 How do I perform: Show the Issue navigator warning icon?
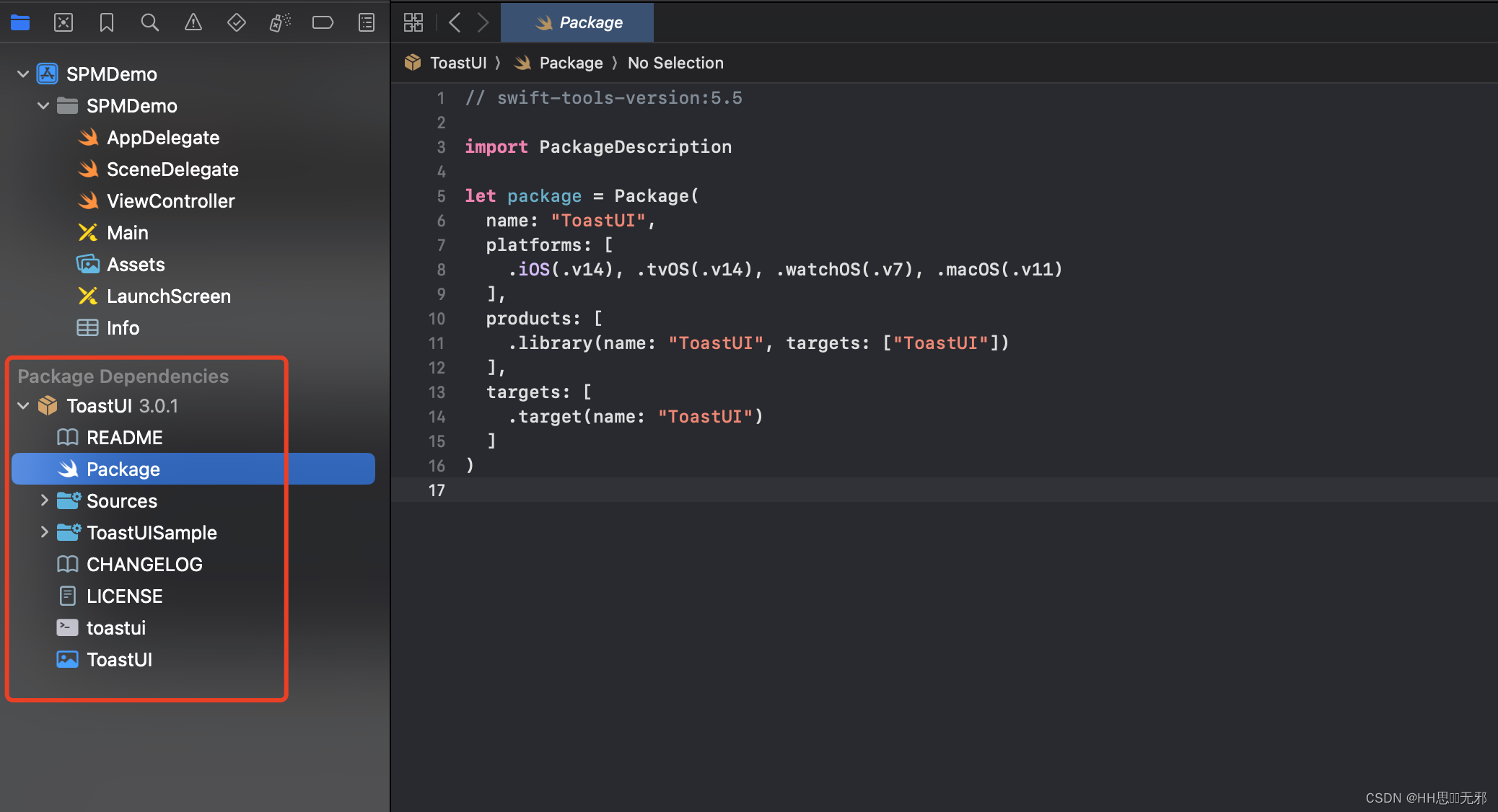[x=193, y=23]
